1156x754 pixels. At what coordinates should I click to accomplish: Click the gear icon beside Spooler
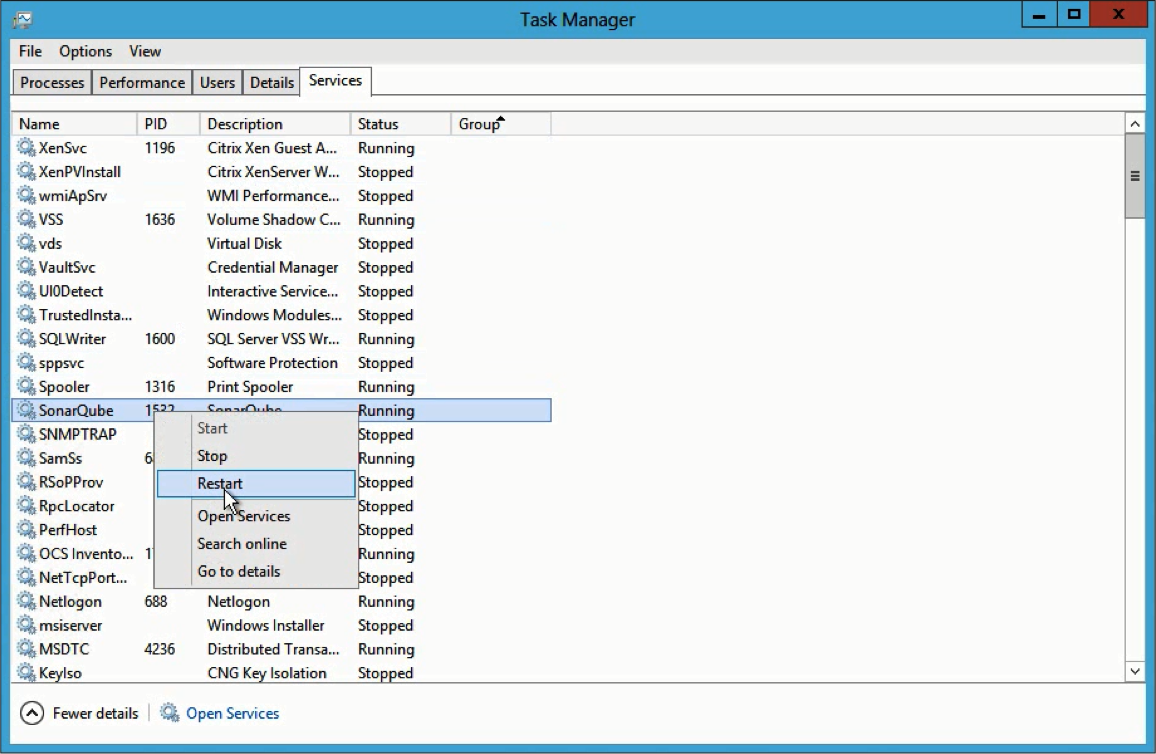pos(27,386)
